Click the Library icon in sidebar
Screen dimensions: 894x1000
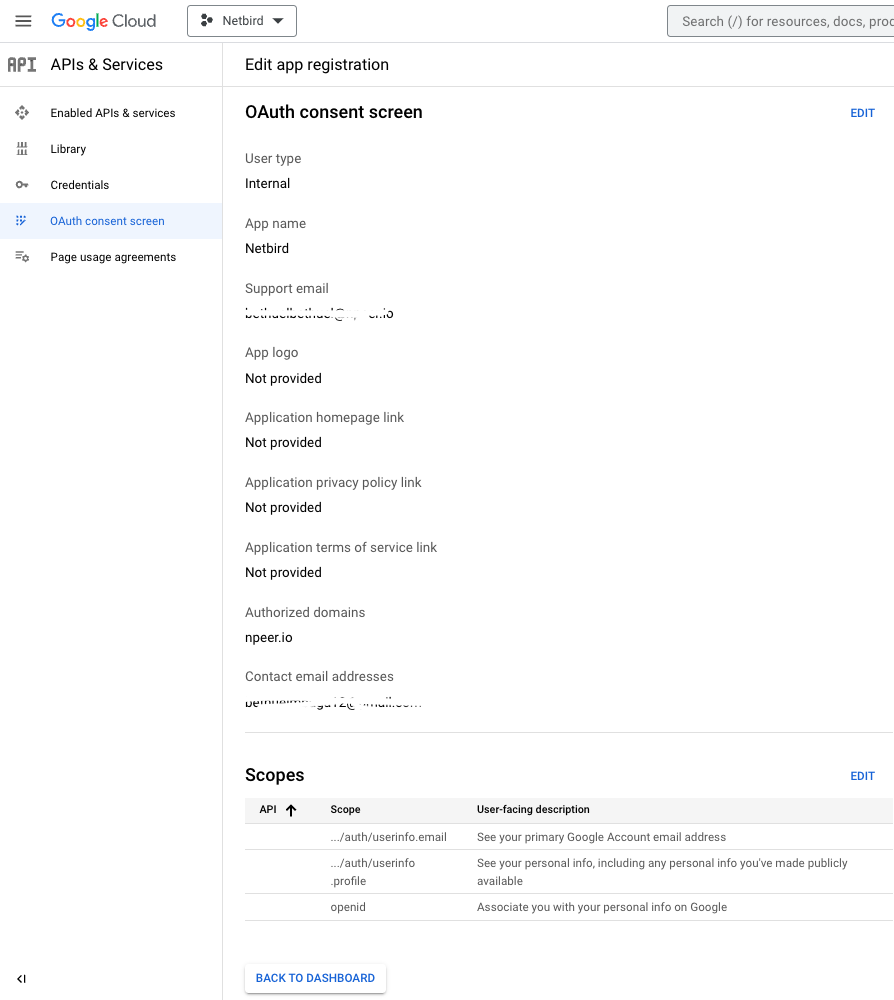(x=22, y=149)
